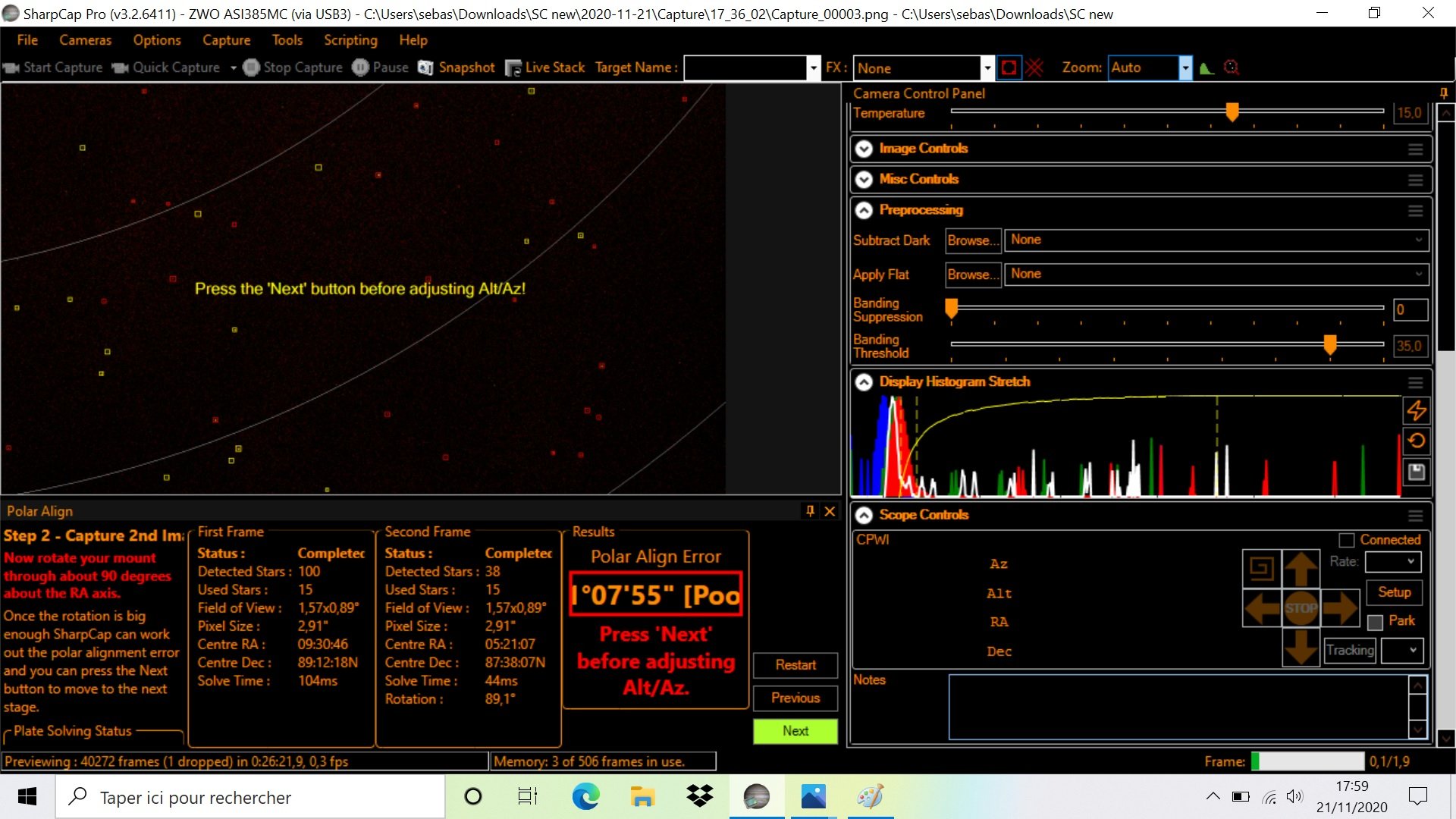Screen dimensions: 1456x819
Task: Click the scope STOP button
Action: 1301,608
